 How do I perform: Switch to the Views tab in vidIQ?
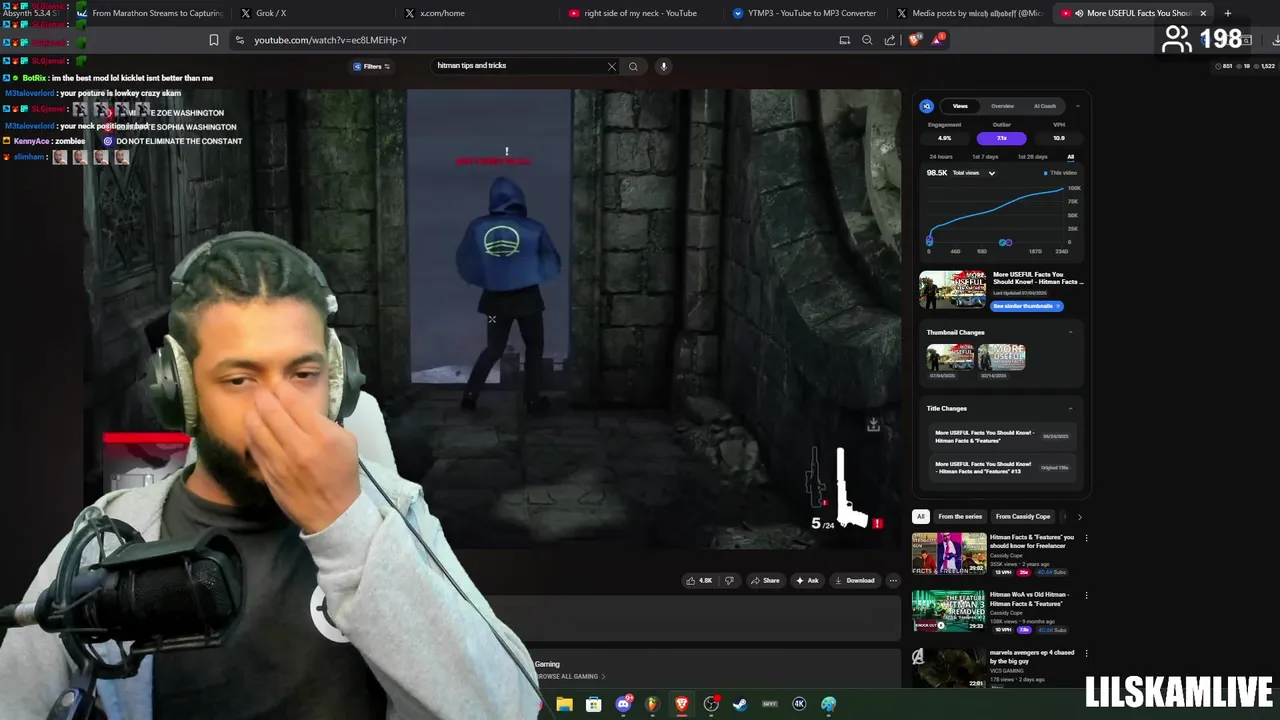pyautogui.click(x=960, y=106)
